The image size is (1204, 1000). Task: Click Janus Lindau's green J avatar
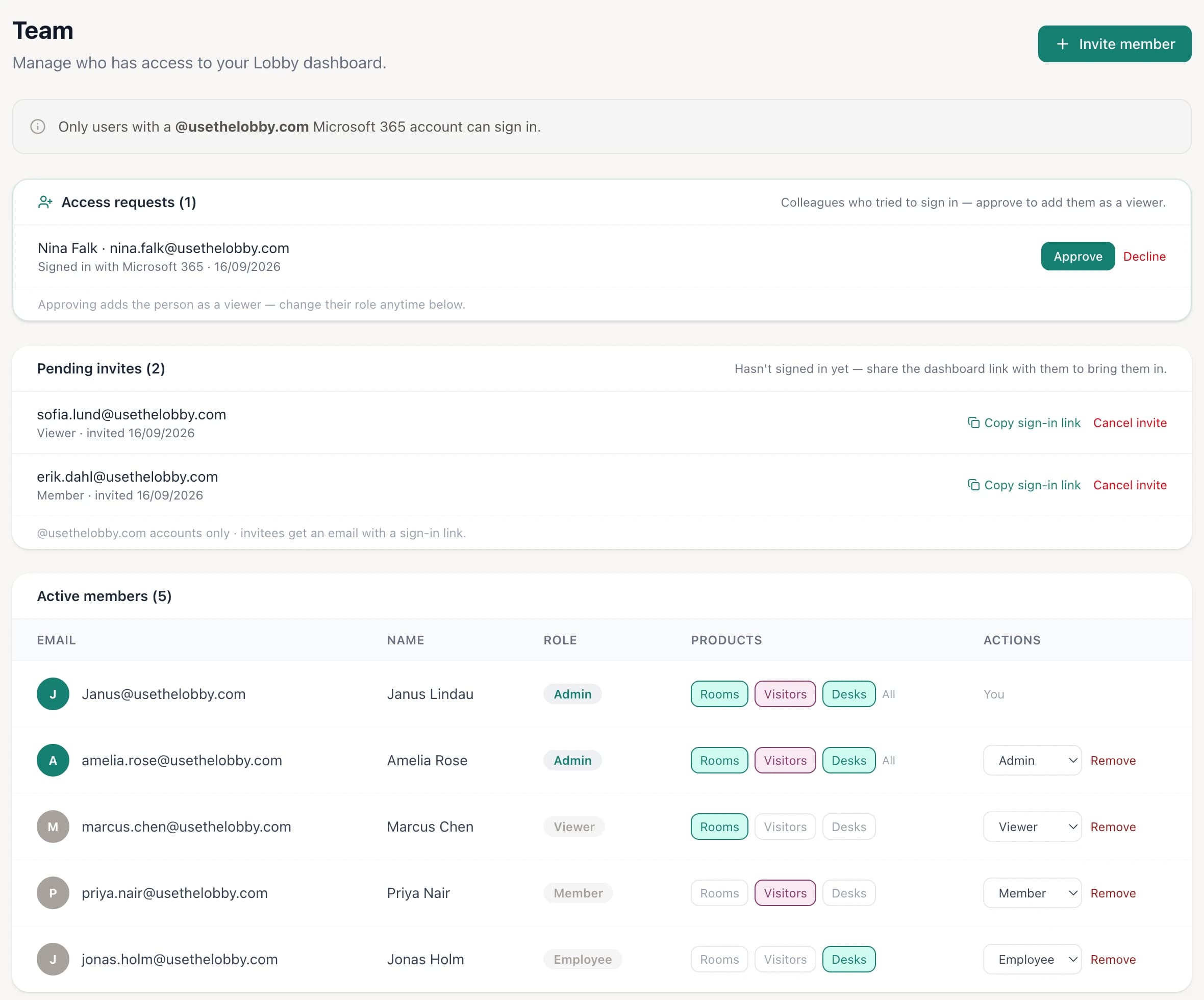(53, 694)
